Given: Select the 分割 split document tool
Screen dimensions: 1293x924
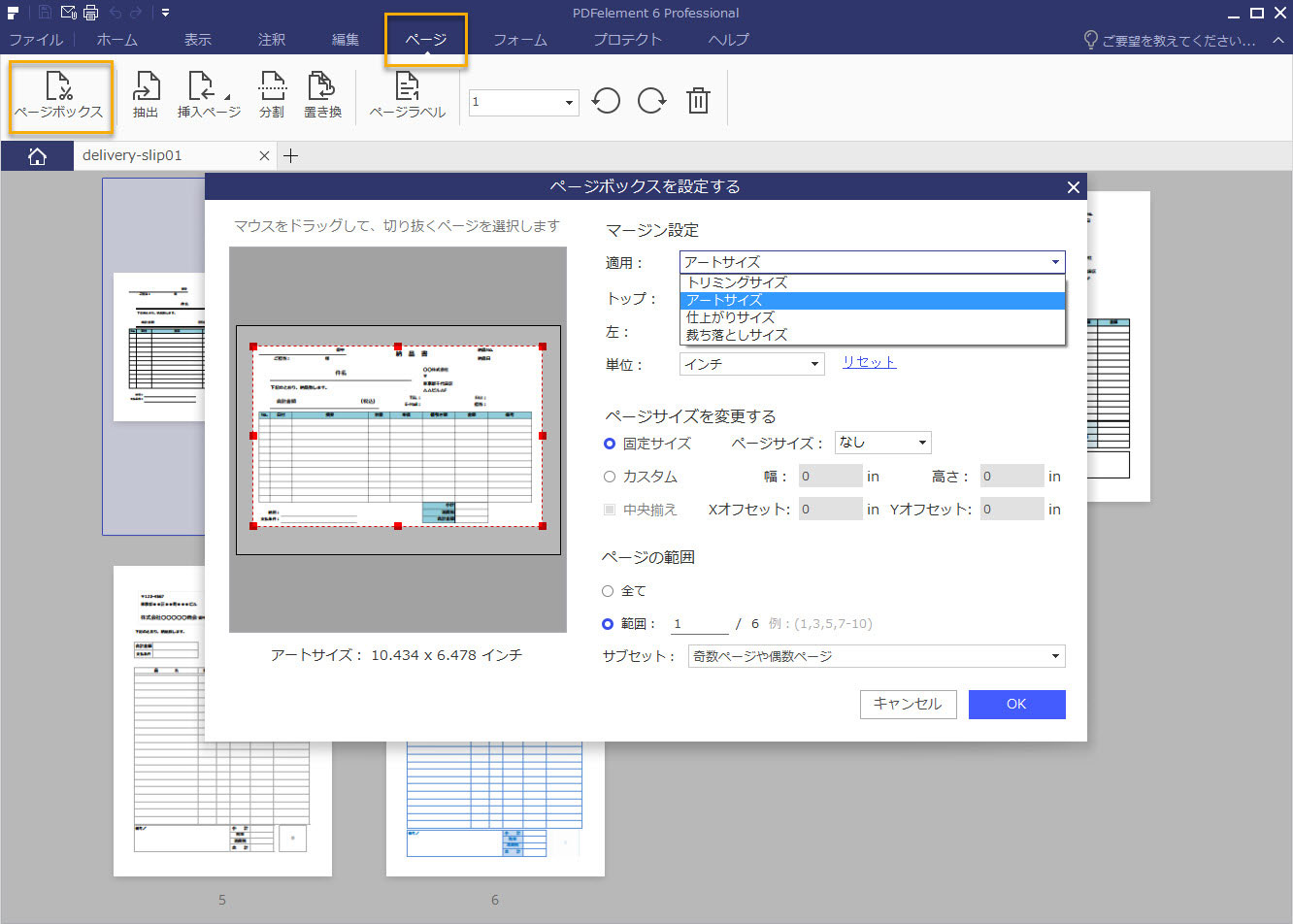Looking at the screenshot, I should (272, 96).
